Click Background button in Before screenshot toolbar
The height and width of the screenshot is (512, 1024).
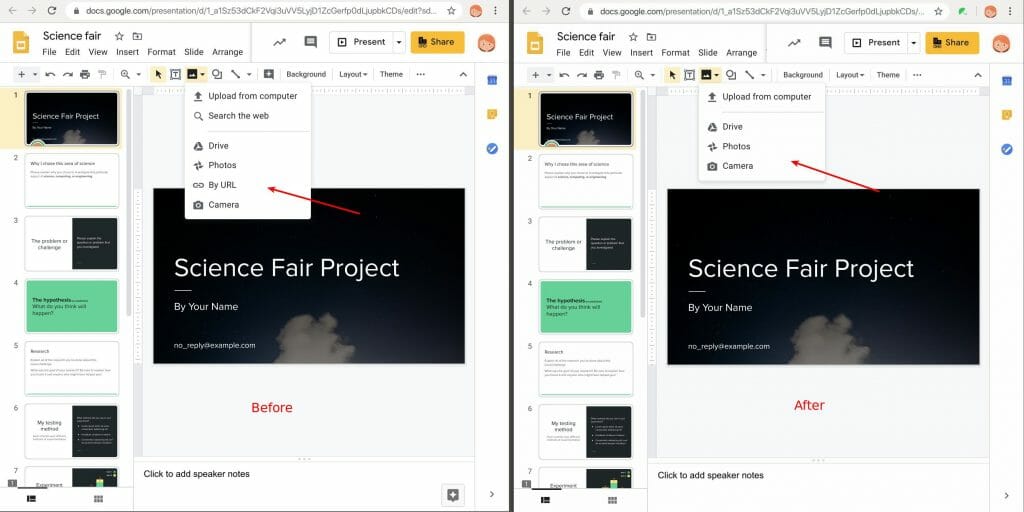(x=306, y=74)
